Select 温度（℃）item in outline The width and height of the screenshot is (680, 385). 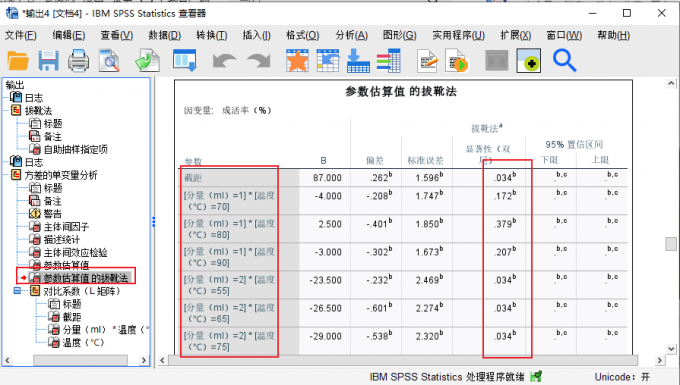tap(83, 343)
